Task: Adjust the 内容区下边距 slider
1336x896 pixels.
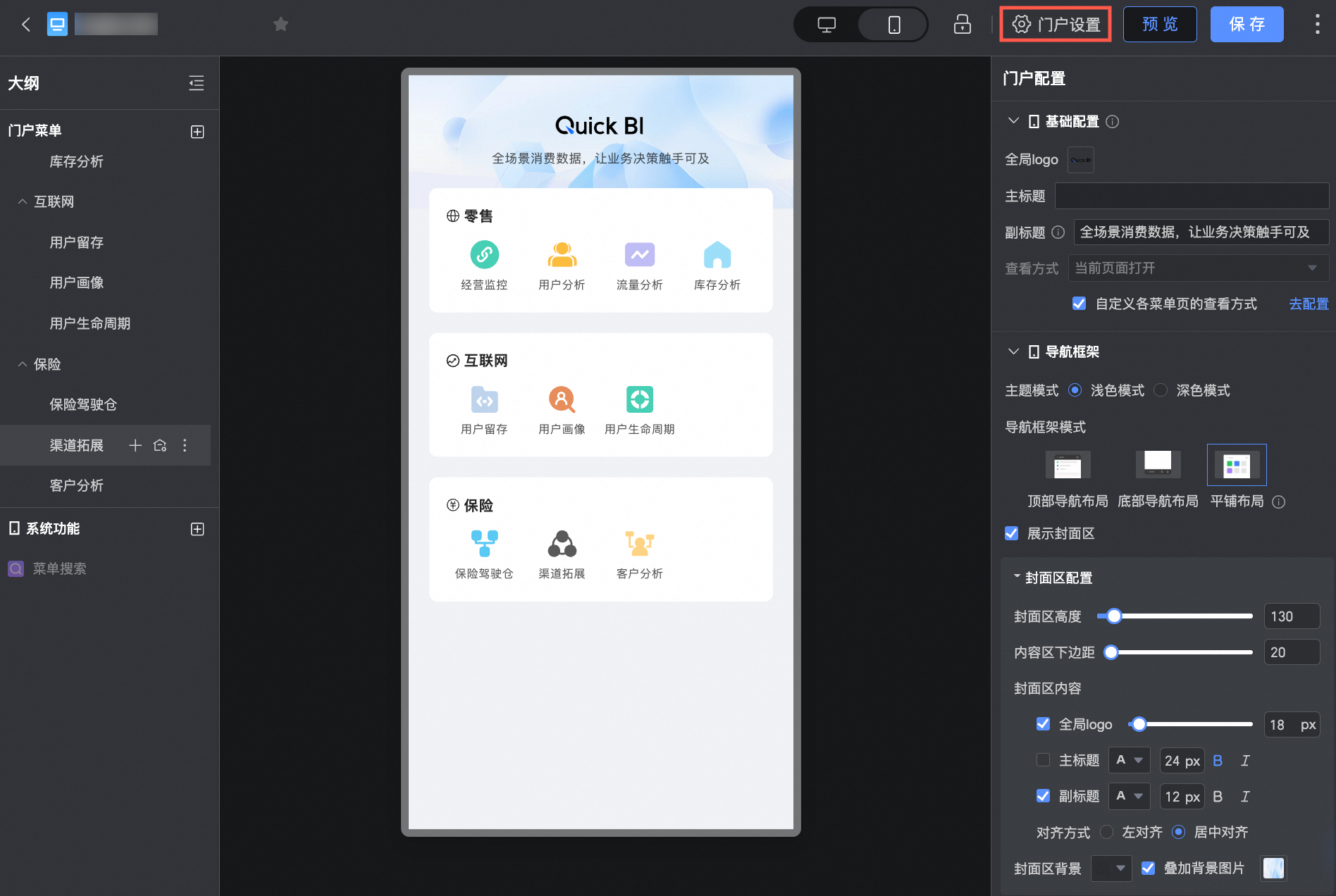Action: click(1111, 652)
